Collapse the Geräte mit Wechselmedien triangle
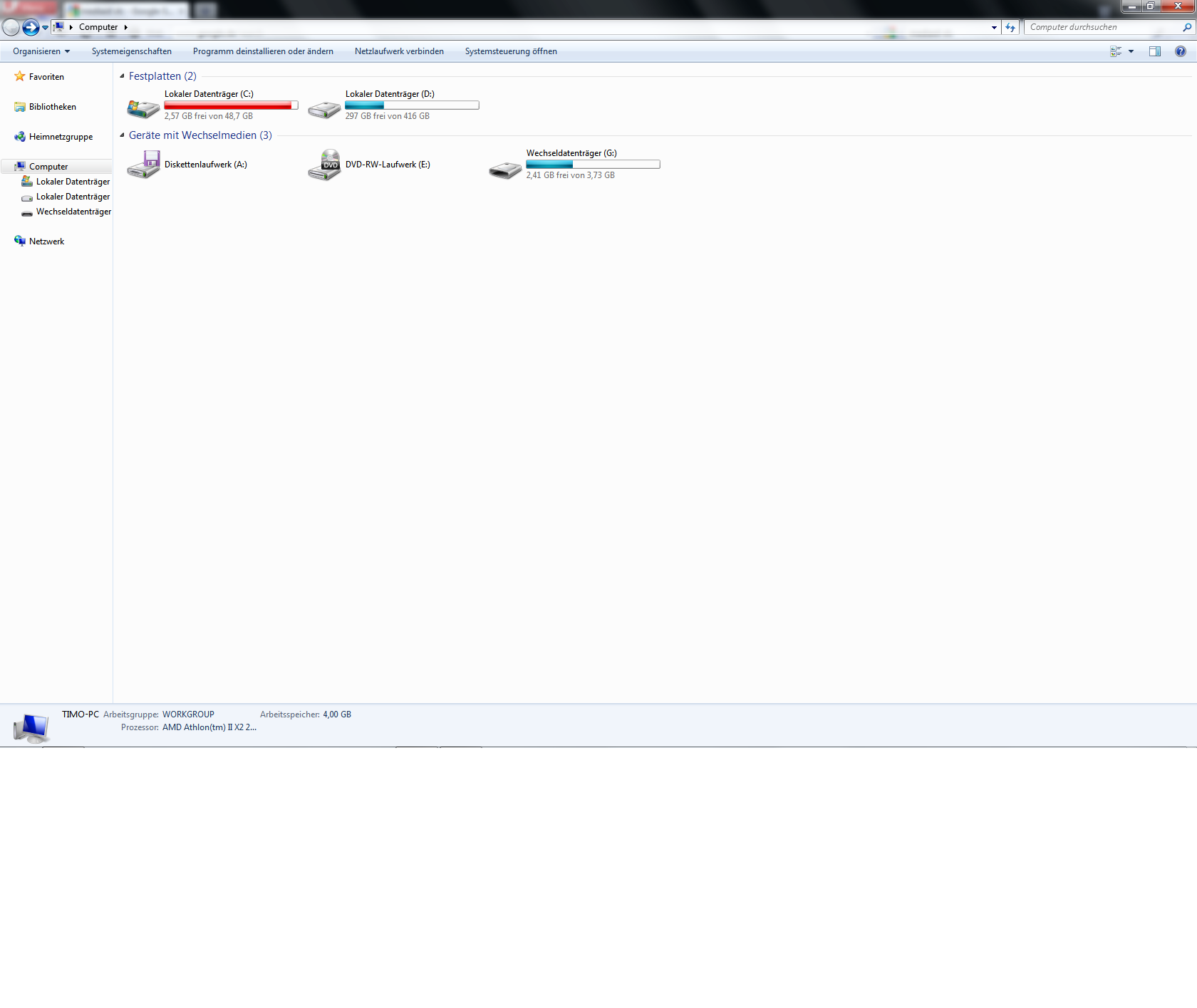This screenshot has height=1008, width=1197. [x=122, y=135]
